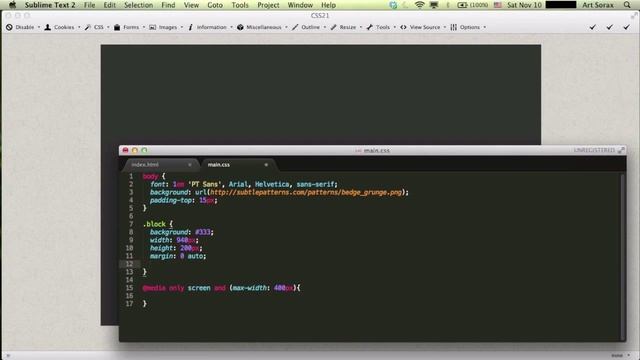Screen dimensions: 640x360
Task: Click the Tools wrench icon in toolbar
Action: point(369,27)
